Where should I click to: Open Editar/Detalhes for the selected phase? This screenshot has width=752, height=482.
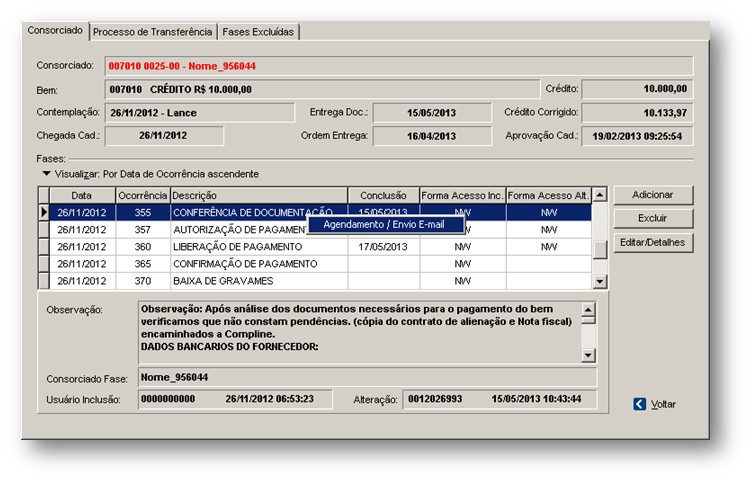tap(653, 242)
